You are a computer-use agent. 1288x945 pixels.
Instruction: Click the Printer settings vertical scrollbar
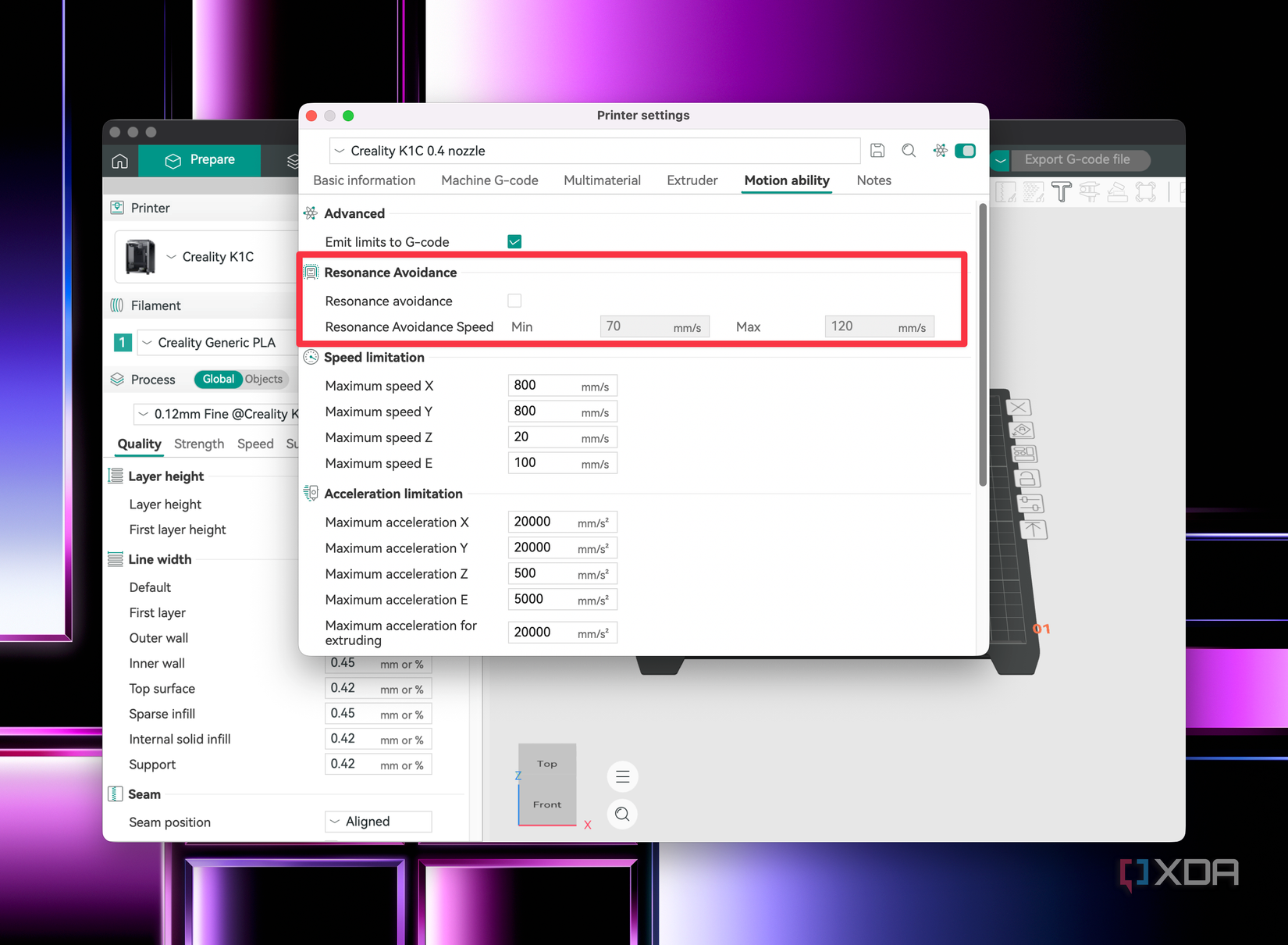(983, 344)
